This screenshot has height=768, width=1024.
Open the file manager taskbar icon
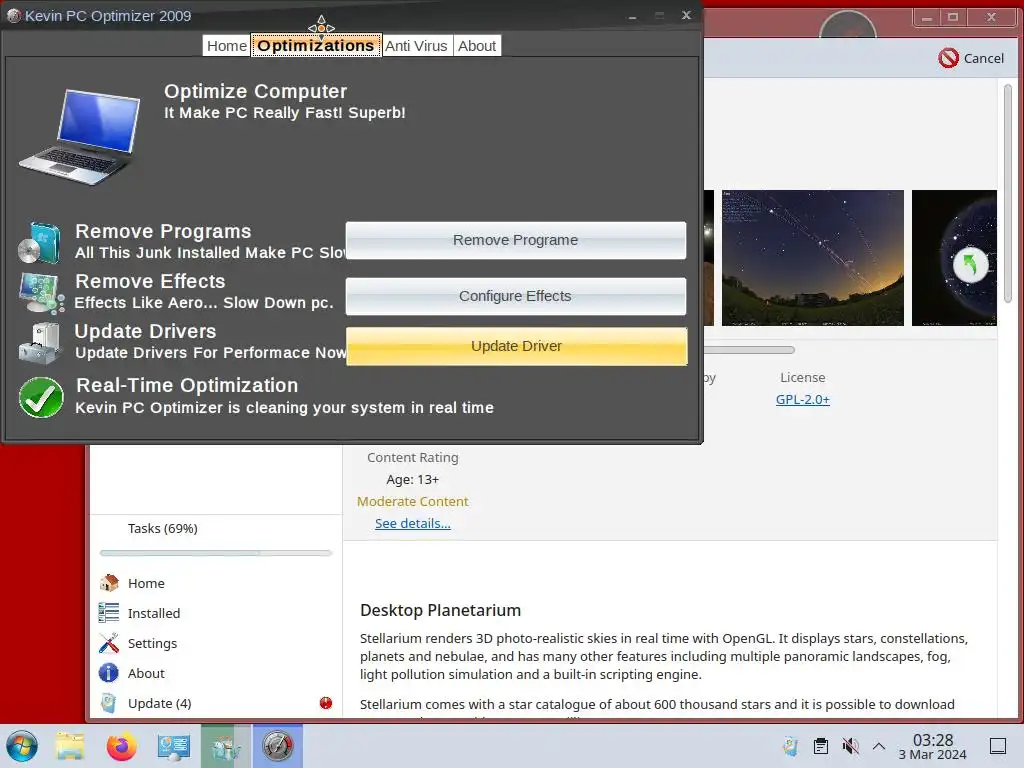click(x=70, y=746)
